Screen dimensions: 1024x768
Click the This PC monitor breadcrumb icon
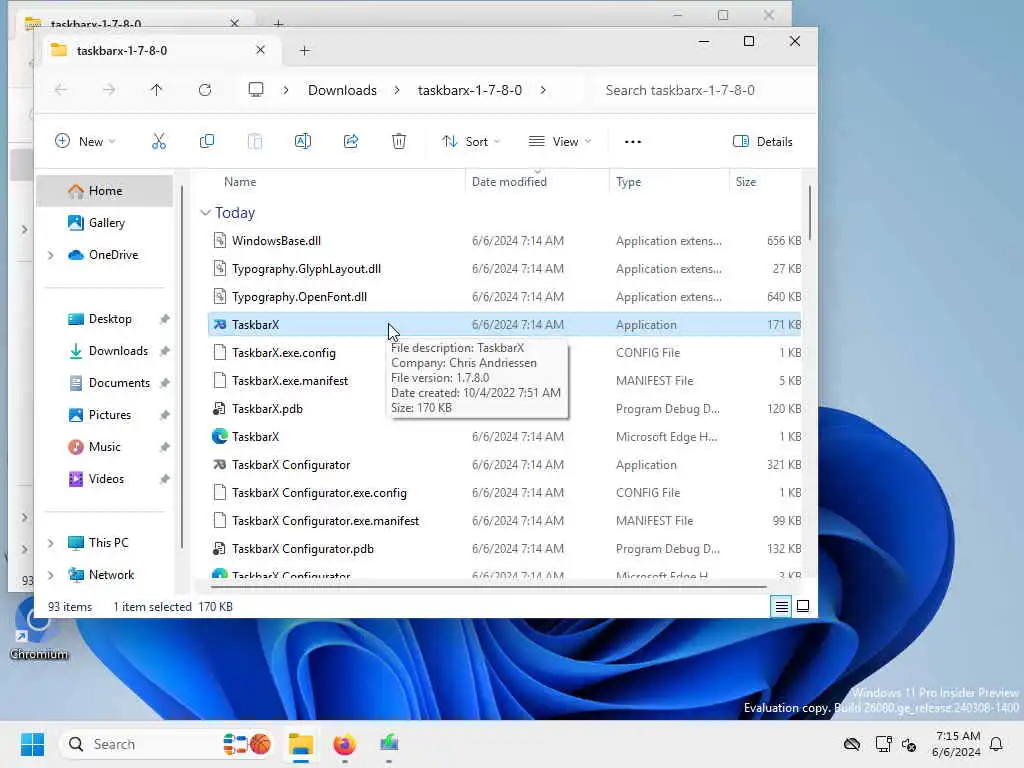(x=256, y=90)
